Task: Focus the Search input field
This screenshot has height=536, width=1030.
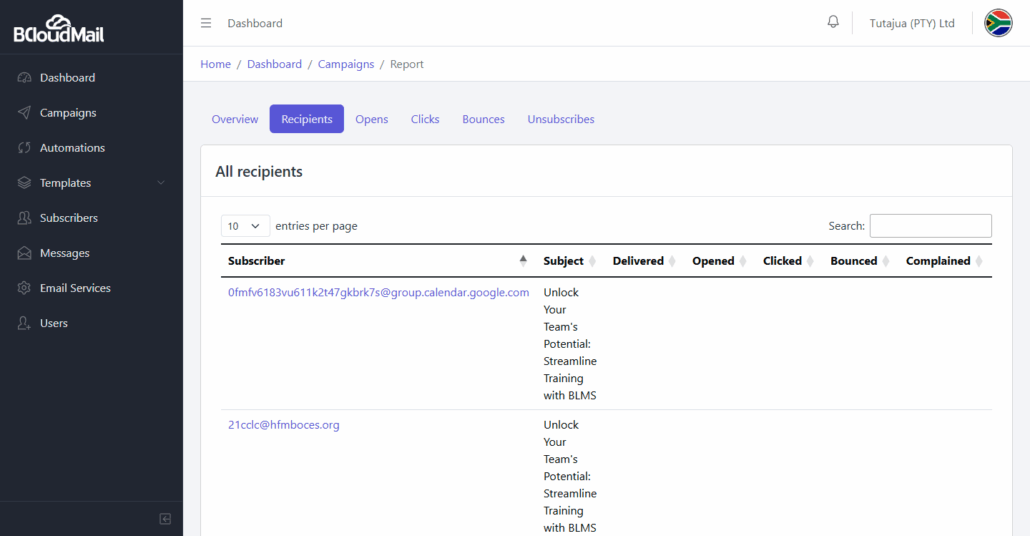Action: tap(930, 226)
